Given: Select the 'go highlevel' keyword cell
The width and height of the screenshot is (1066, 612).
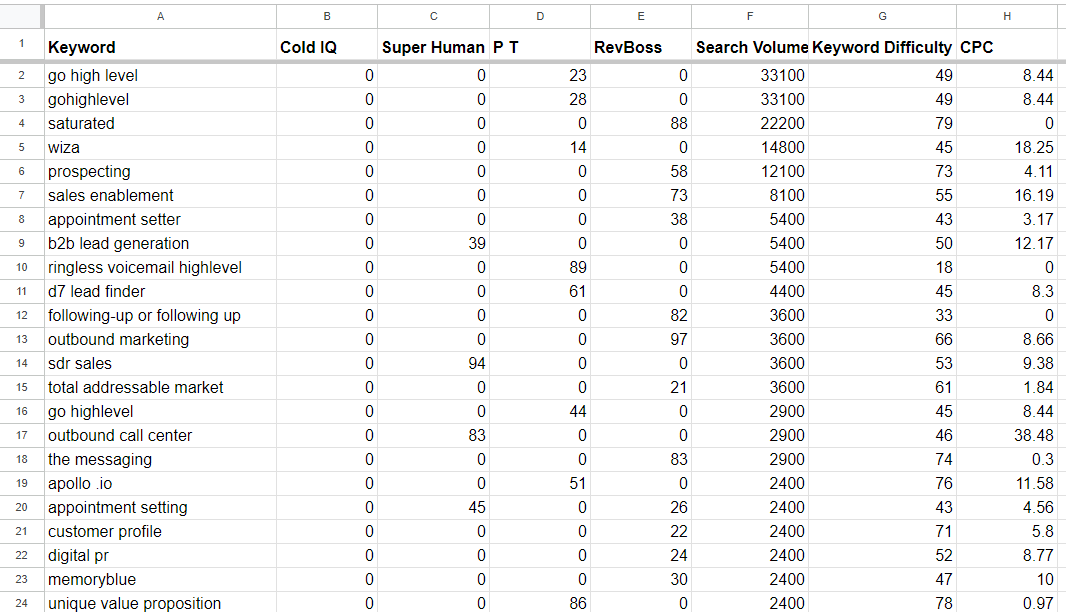Looking at the screenshot, I should (160, 411).
